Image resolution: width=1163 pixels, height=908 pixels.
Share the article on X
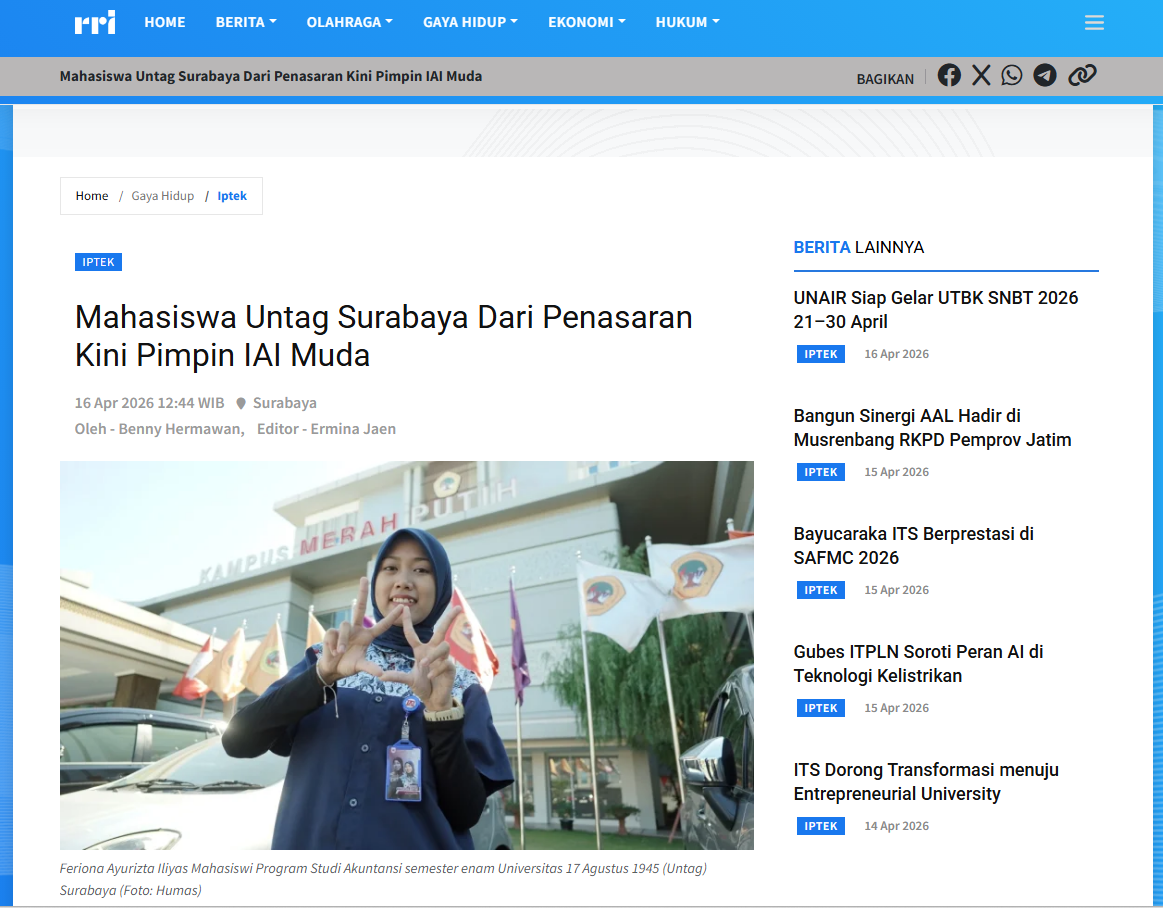click(980, 74)
